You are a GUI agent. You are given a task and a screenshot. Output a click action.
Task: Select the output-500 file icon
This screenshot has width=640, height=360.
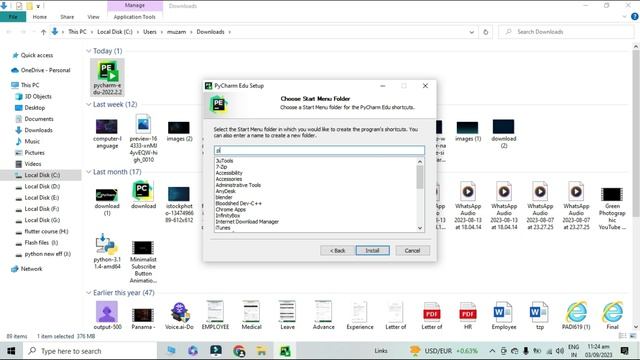107,312
